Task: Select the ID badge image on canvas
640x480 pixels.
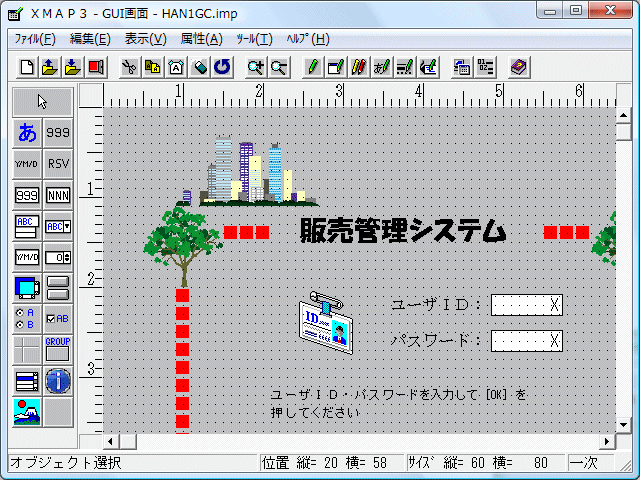Action: pyautogui.click(x=326, y=323)
